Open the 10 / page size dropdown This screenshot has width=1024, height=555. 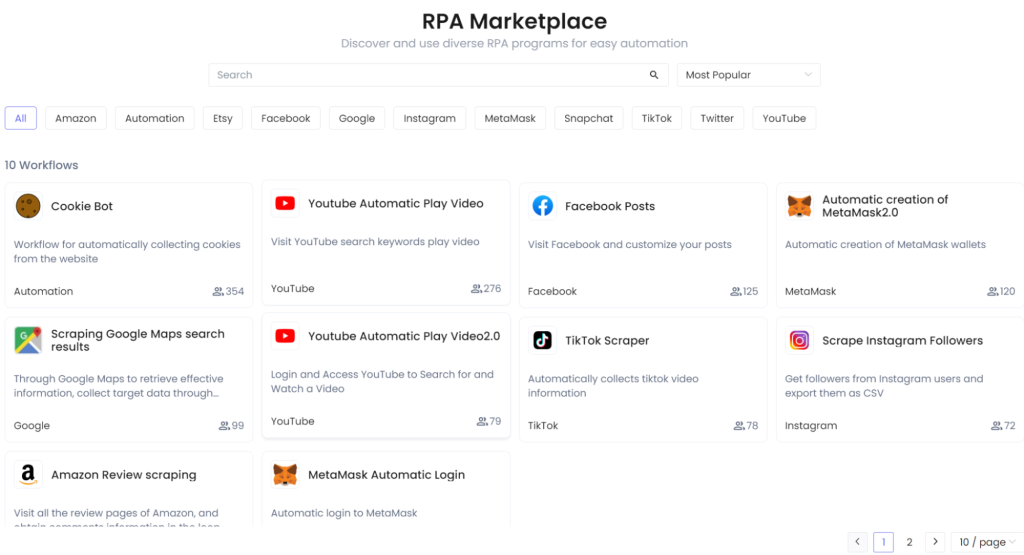coord(987,542)
